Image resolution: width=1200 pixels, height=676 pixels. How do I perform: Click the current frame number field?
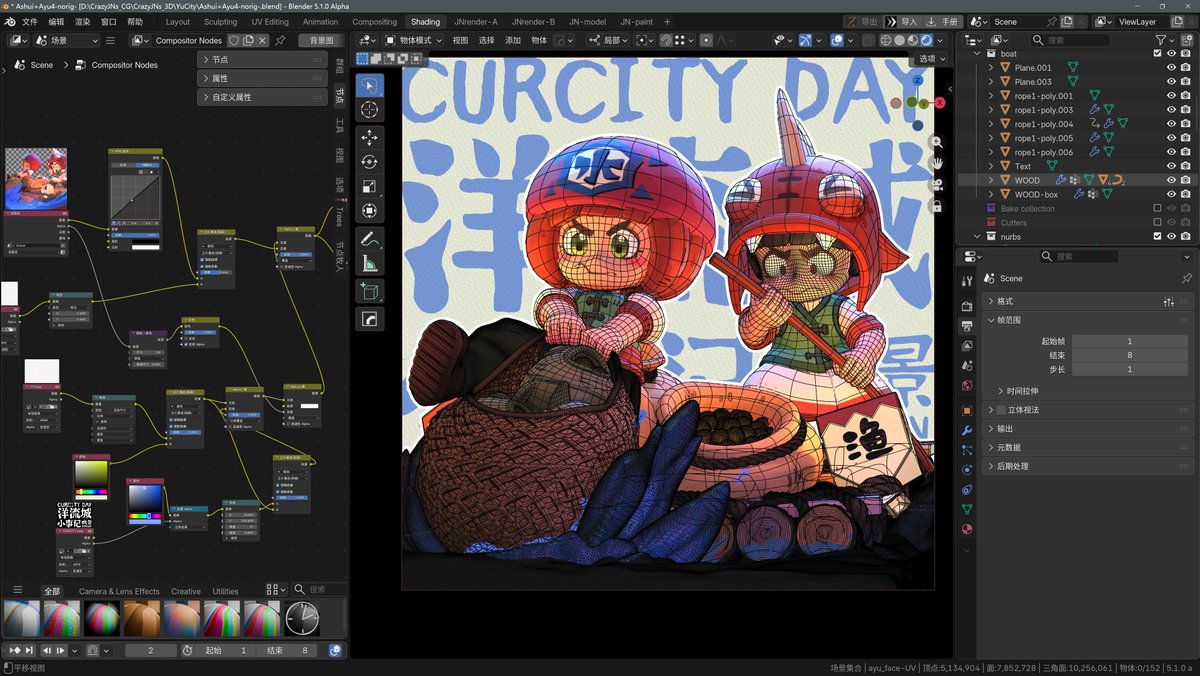pos(149,650)
